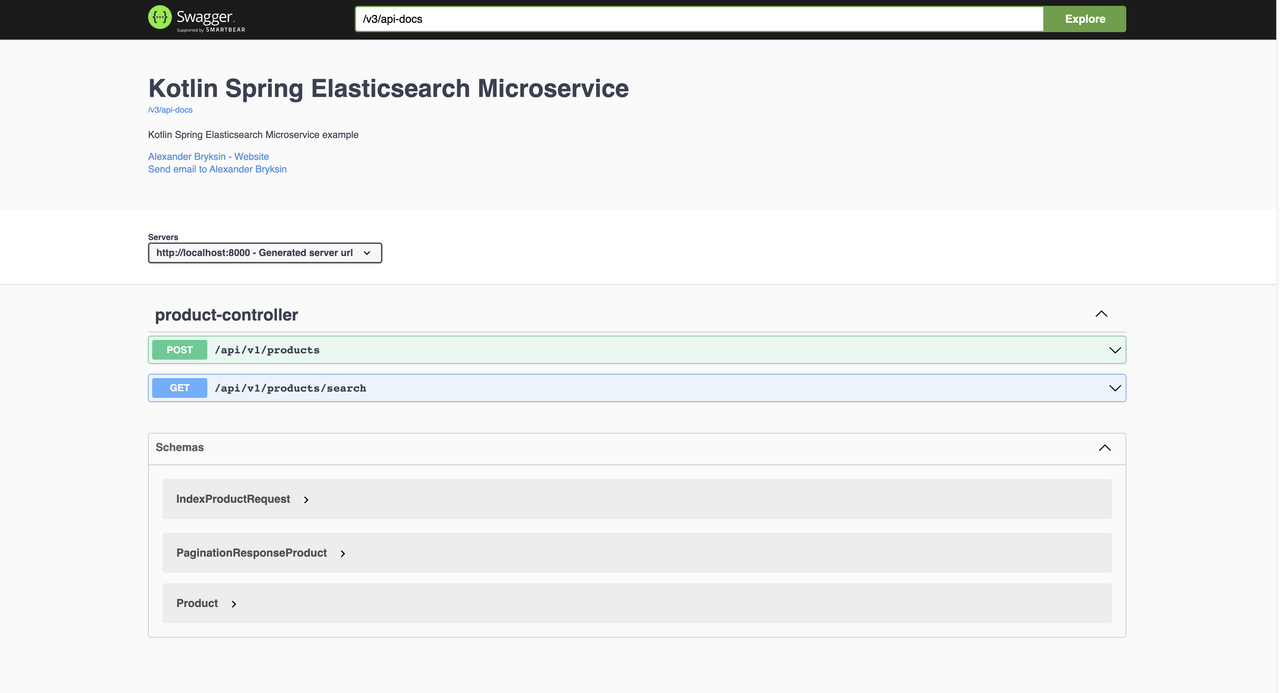Screen dimensions: 1280x693
Task: Click the Microservice example description text
Action: point(253,135)
